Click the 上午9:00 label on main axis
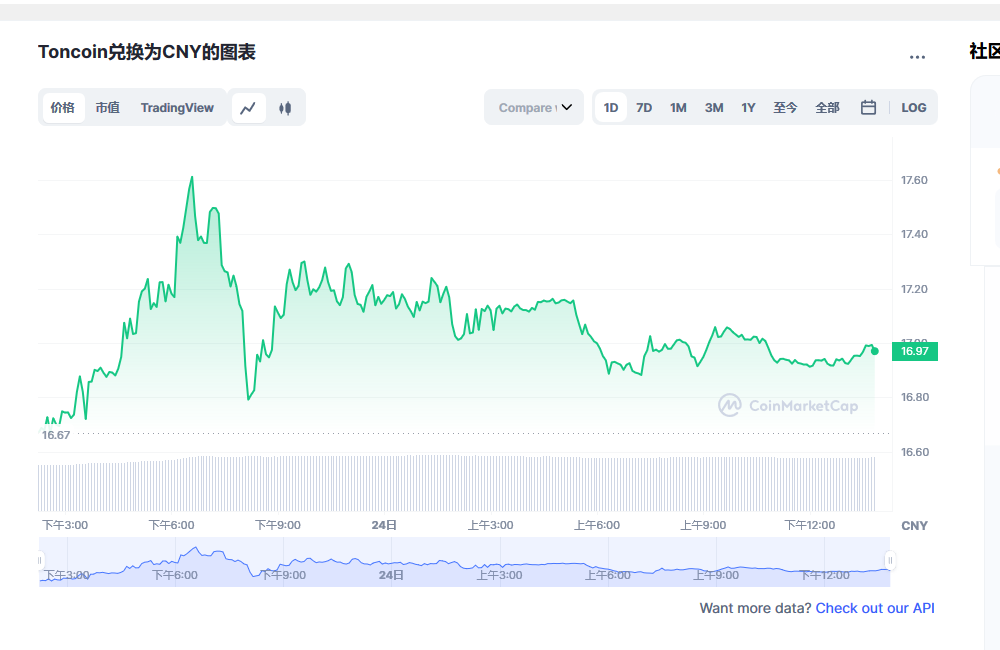 click(703, 525)
